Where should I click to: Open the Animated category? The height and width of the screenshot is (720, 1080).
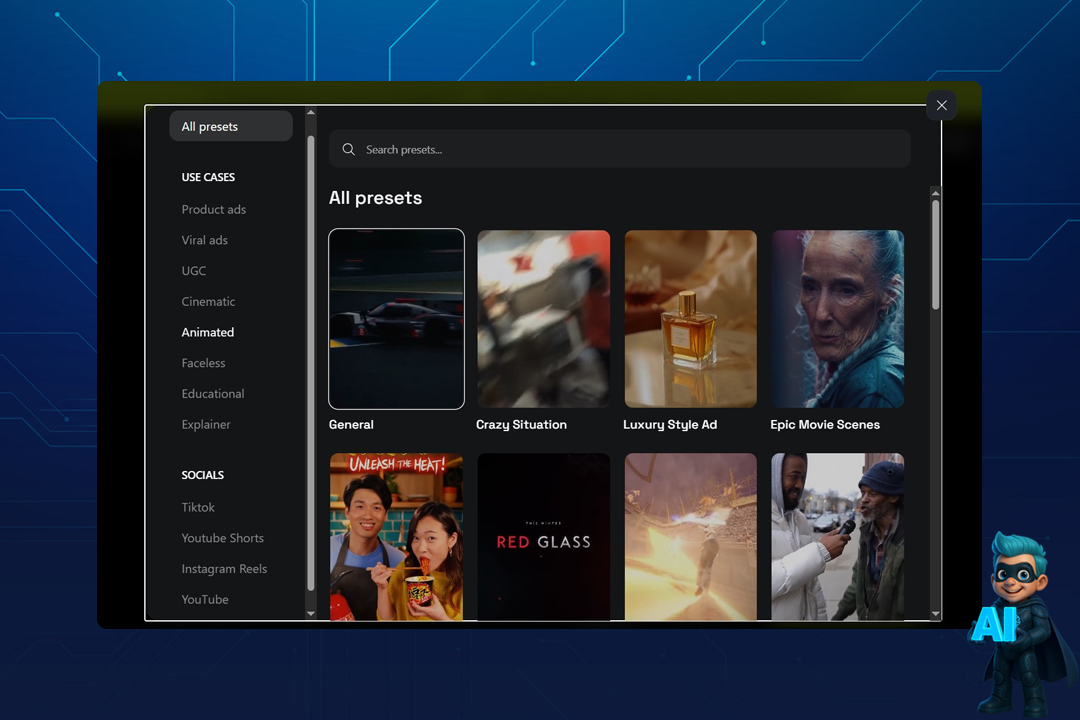click(x=208, y=332)
